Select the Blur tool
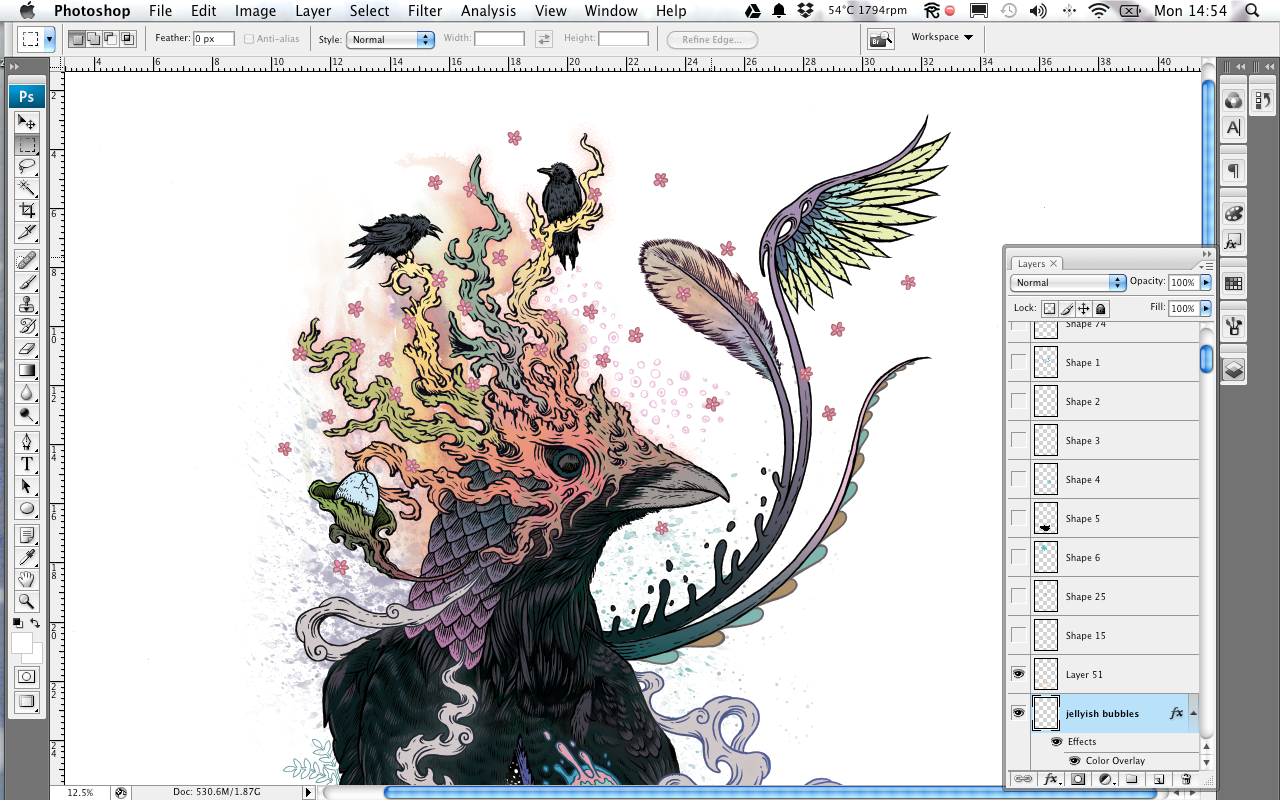 coord(27,392)
